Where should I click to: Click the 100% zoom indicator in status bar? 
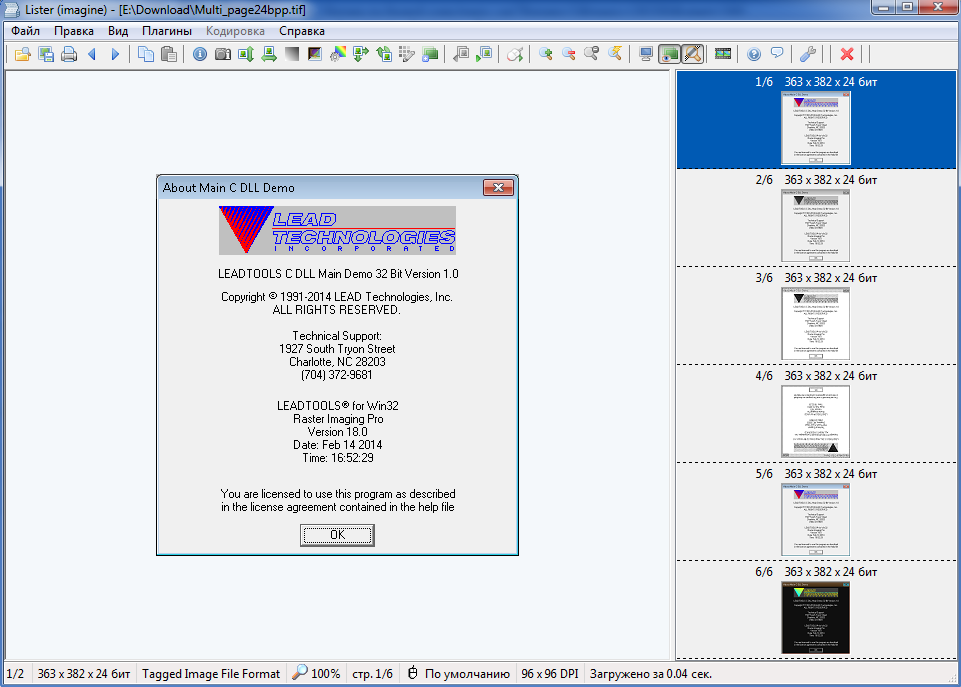point(316,674)
